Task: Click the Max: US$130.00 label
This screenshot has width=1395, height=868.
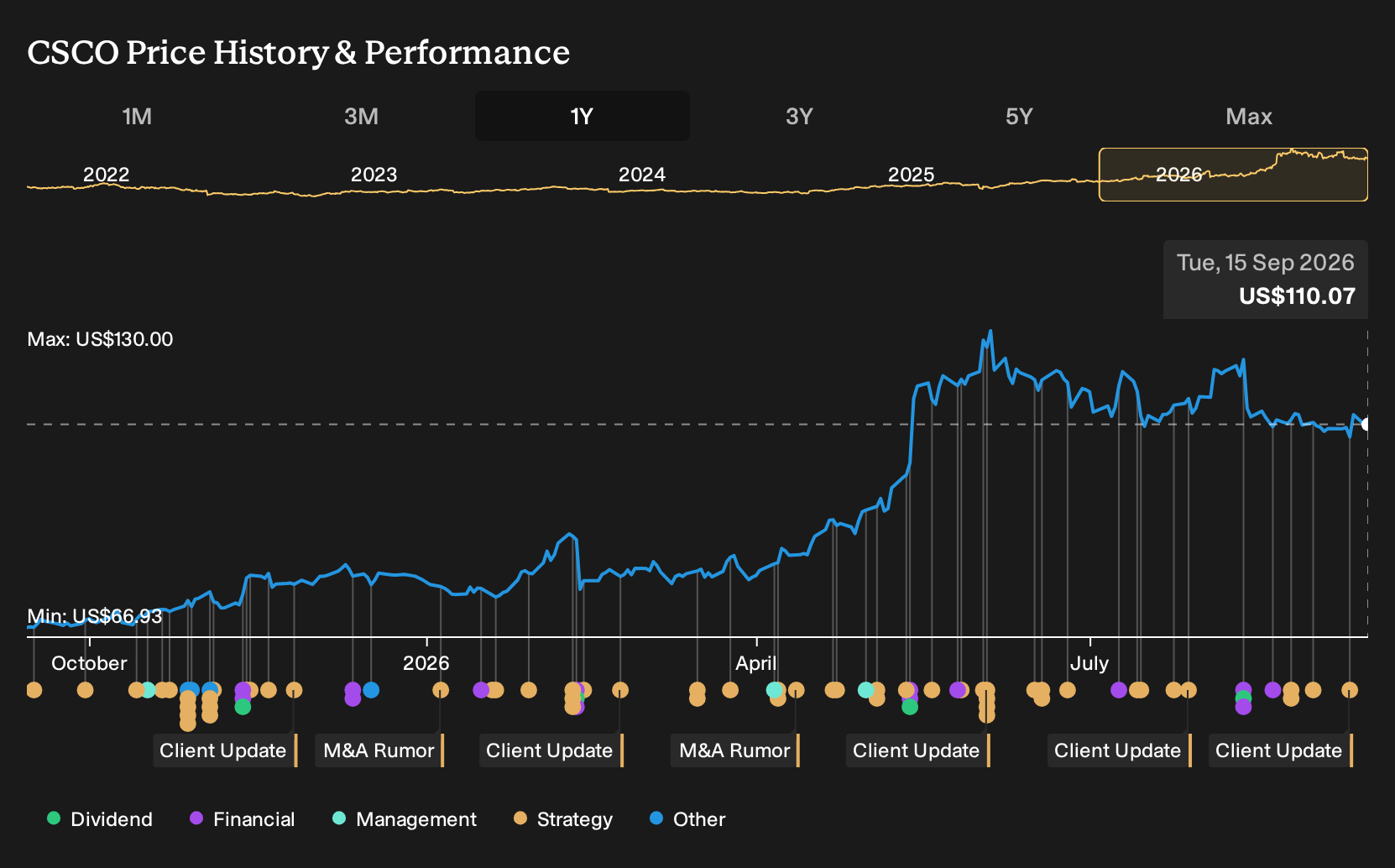Action: click(100, 339)
